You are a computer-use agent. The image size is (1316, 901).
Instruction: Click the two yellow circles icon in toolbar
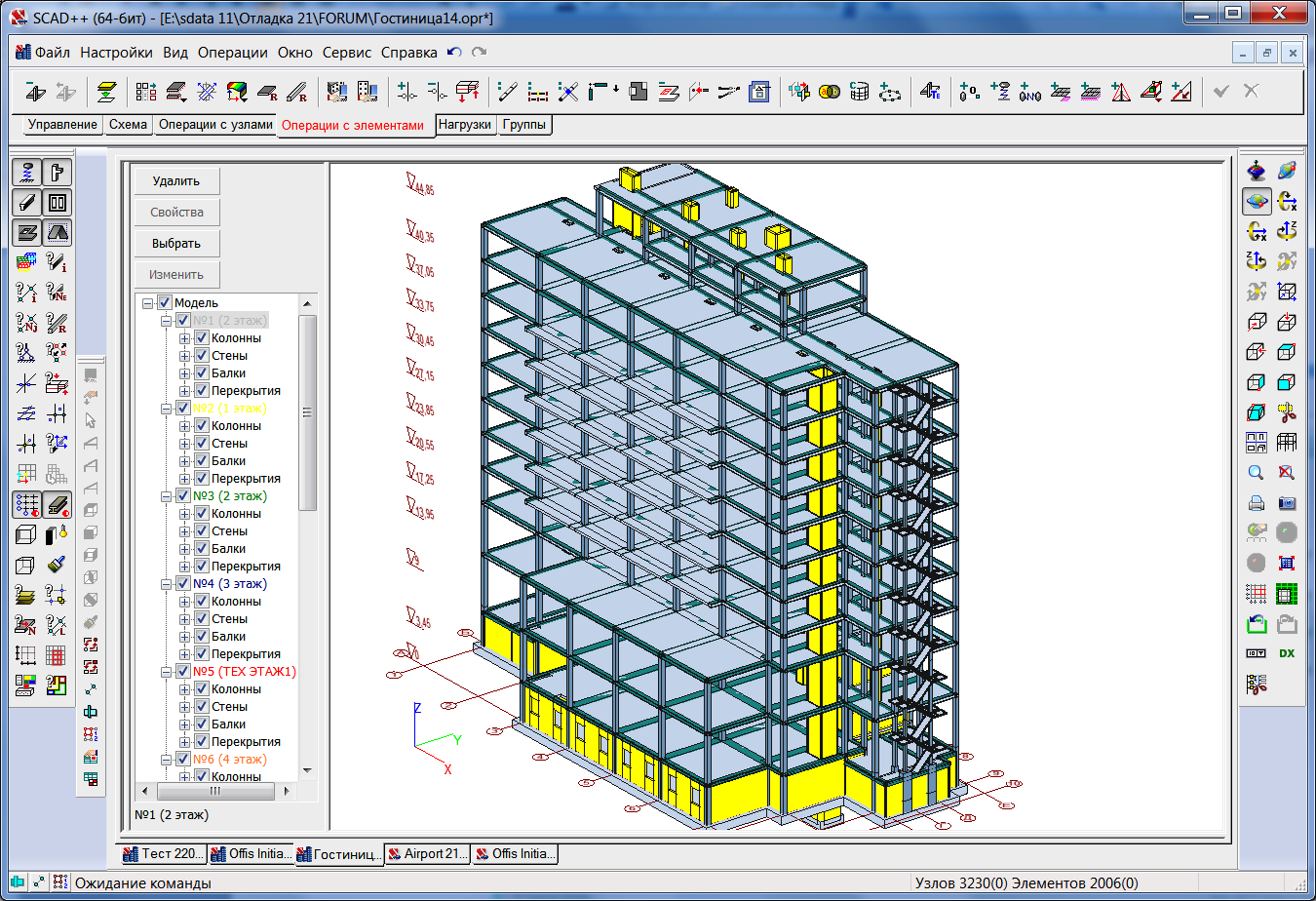[x=830, y=92]
